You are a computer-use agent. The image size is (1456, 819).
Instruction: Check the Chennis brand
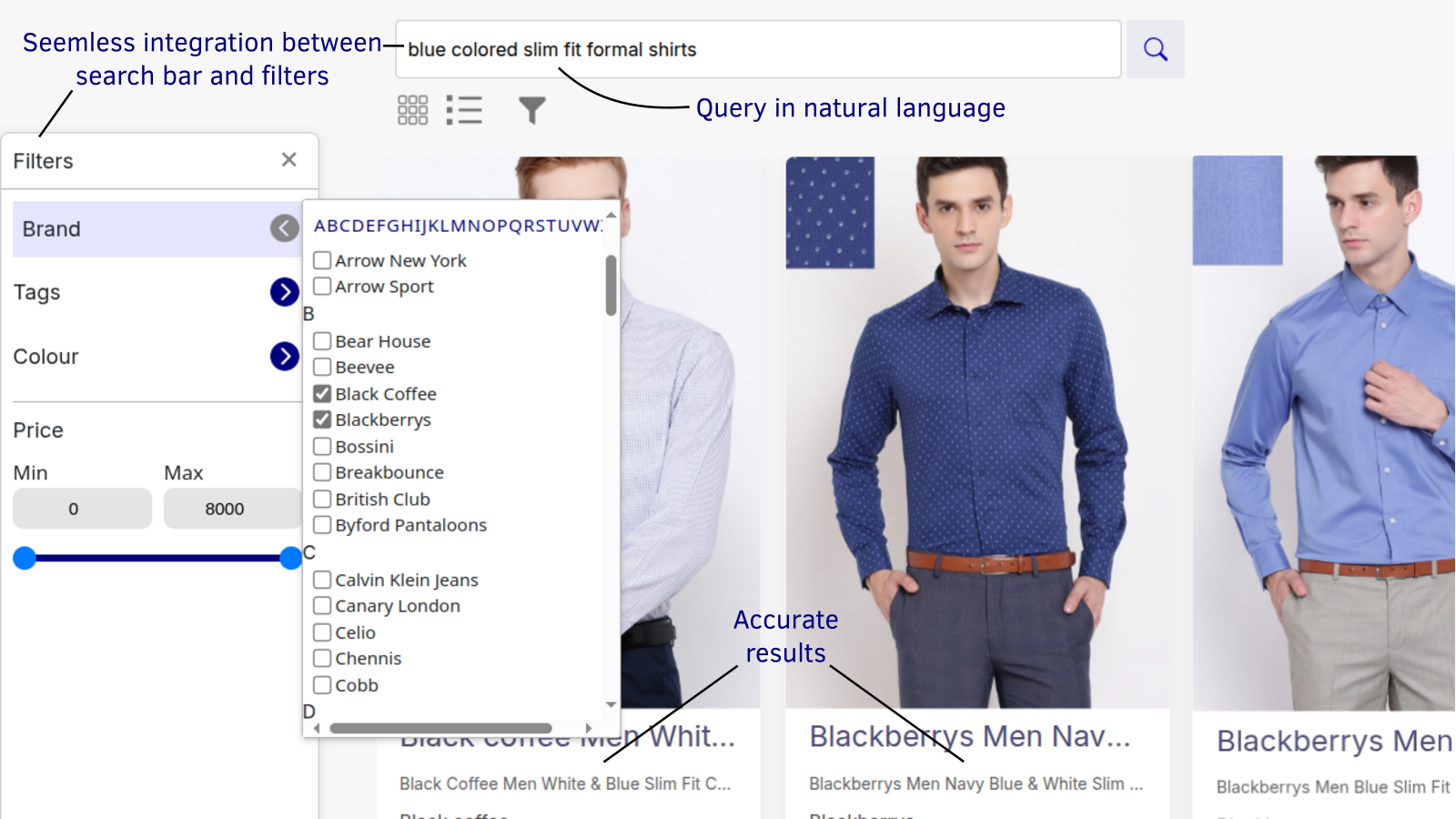coord(322,658)
